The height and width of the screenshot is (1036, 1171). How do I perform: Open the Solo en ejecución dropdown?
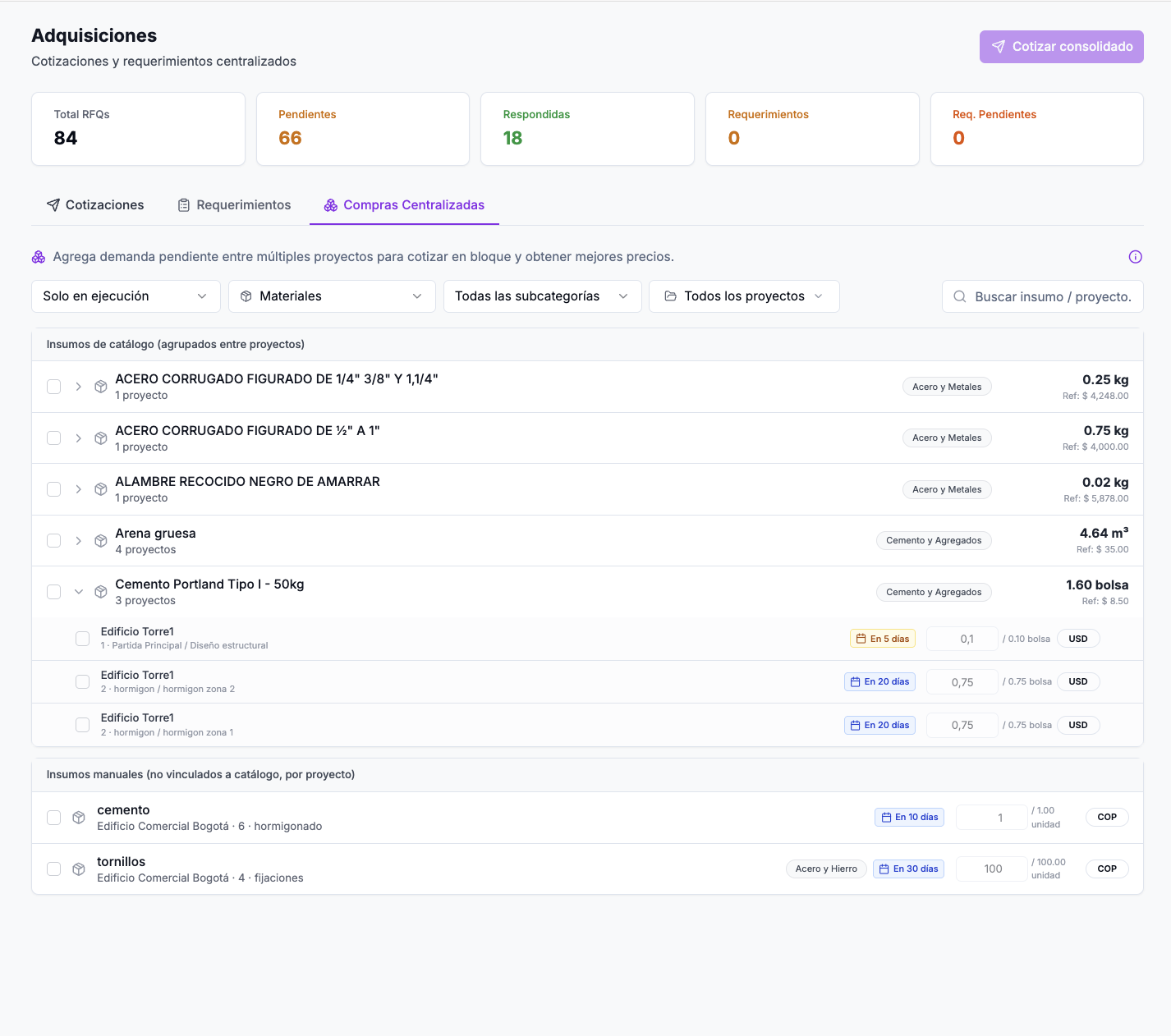(x=126, y=296)
